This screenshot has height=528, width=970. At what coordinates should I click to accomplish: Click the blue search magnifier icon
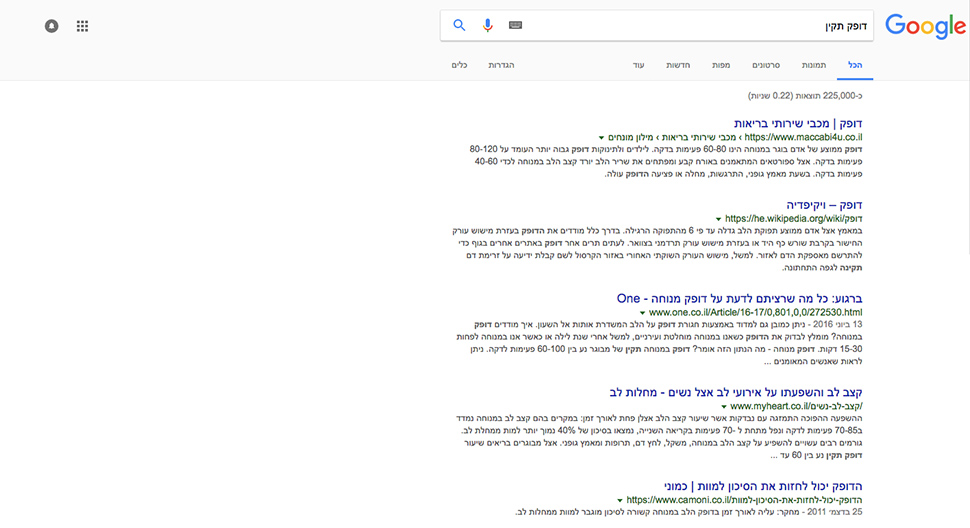459,25
